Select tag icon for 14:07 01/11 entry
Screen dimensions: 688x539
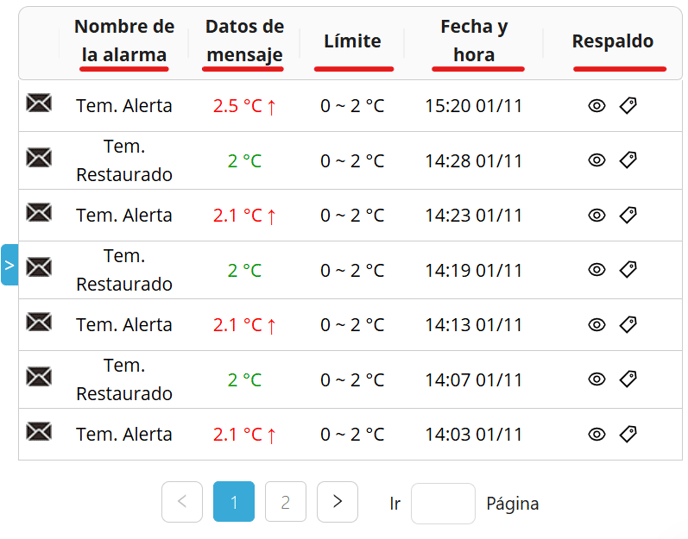pyautogui.click(x=628, y=379)
